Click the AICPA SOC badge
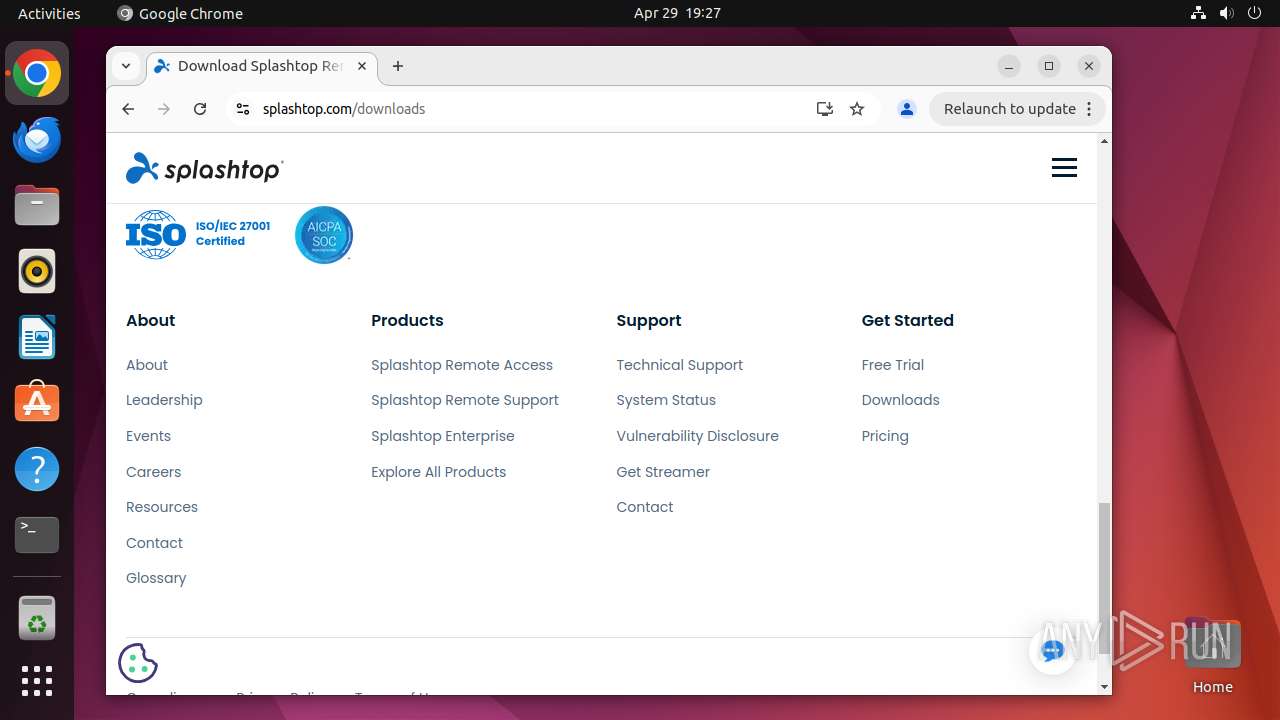Image resolution: width=1280 pixels, height=720 pixels. (x=324, y=235)
